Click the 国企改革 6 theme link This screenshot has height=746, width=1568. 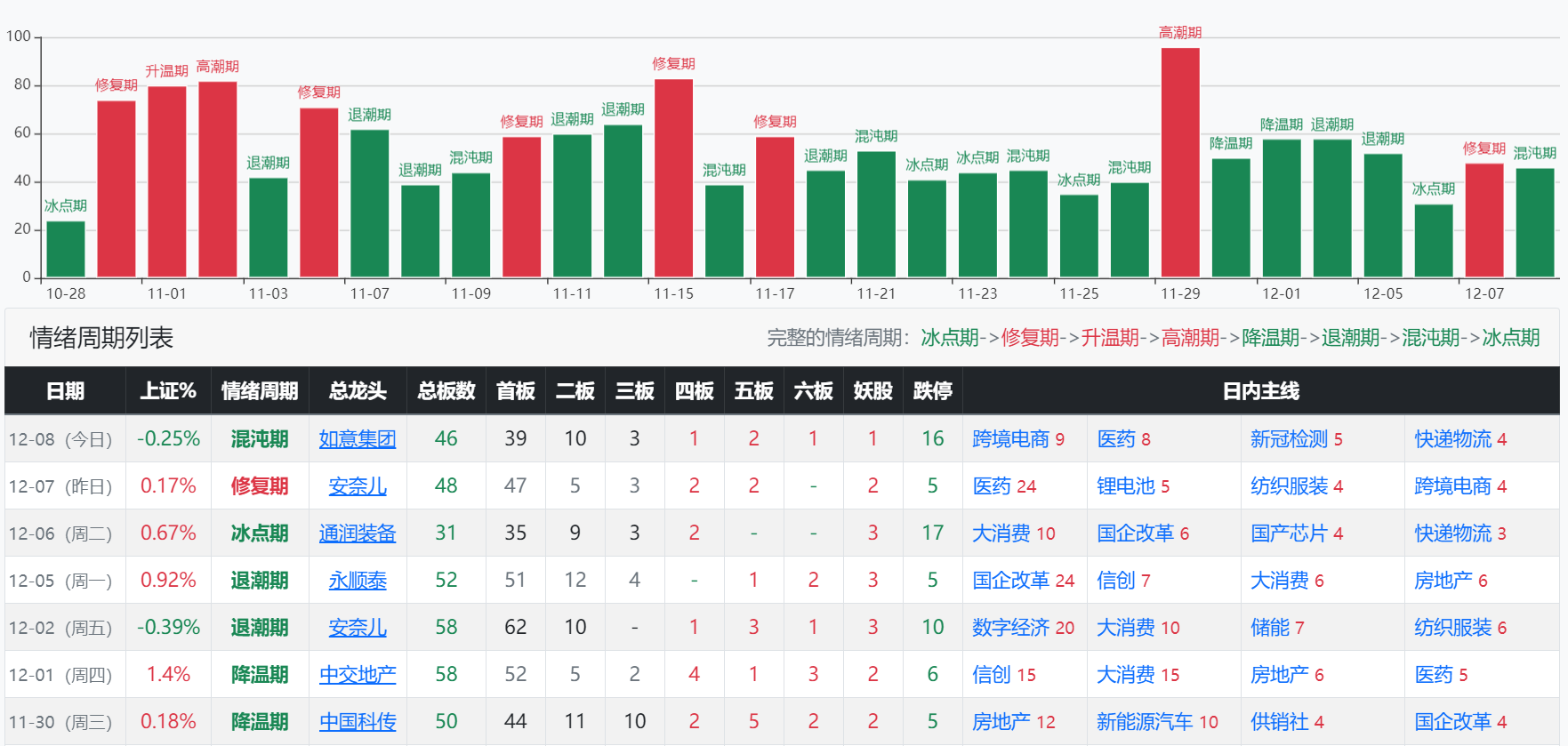pyautogui.click(x=1143, y=533)
